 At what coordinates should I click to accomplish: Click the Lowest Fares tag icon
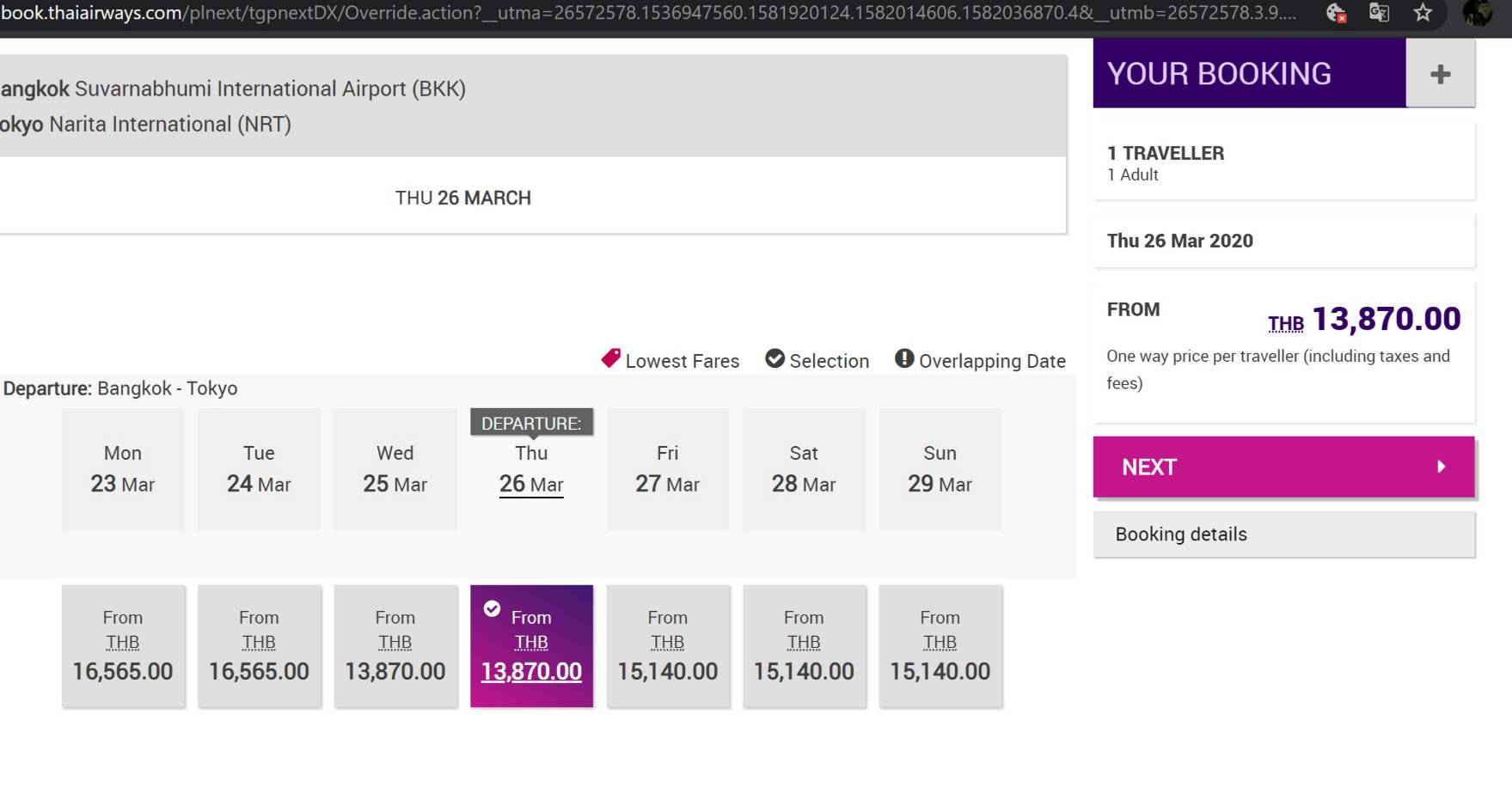(611, 358)
